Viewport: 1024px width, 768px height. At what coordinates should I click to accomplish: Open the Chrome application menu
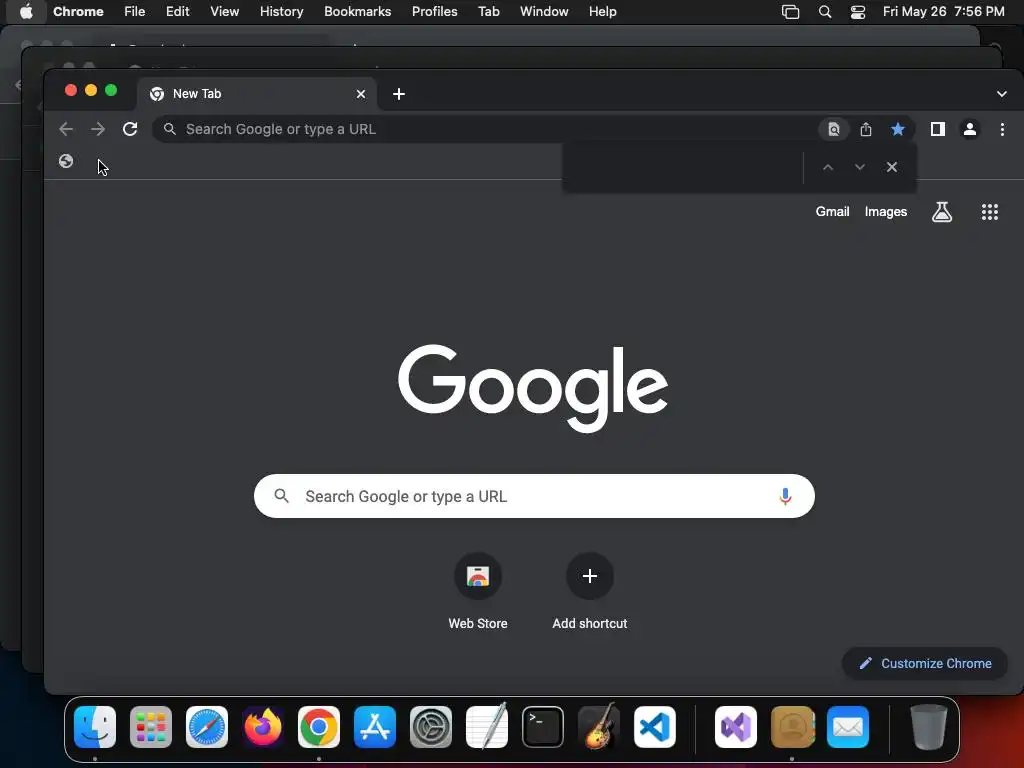click(x=78, y=11)
